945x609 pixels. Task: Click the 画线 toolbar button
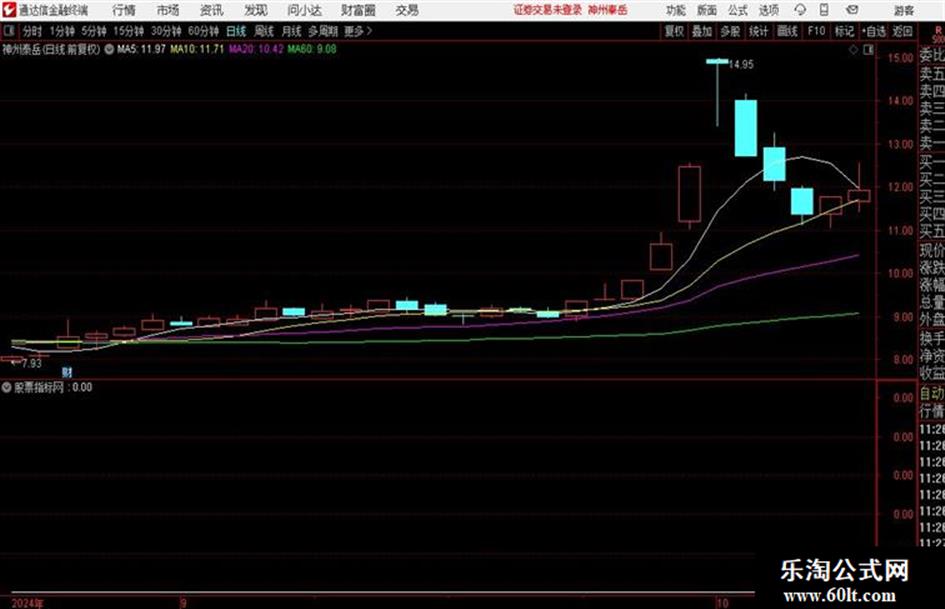click(x=787, y=31)
